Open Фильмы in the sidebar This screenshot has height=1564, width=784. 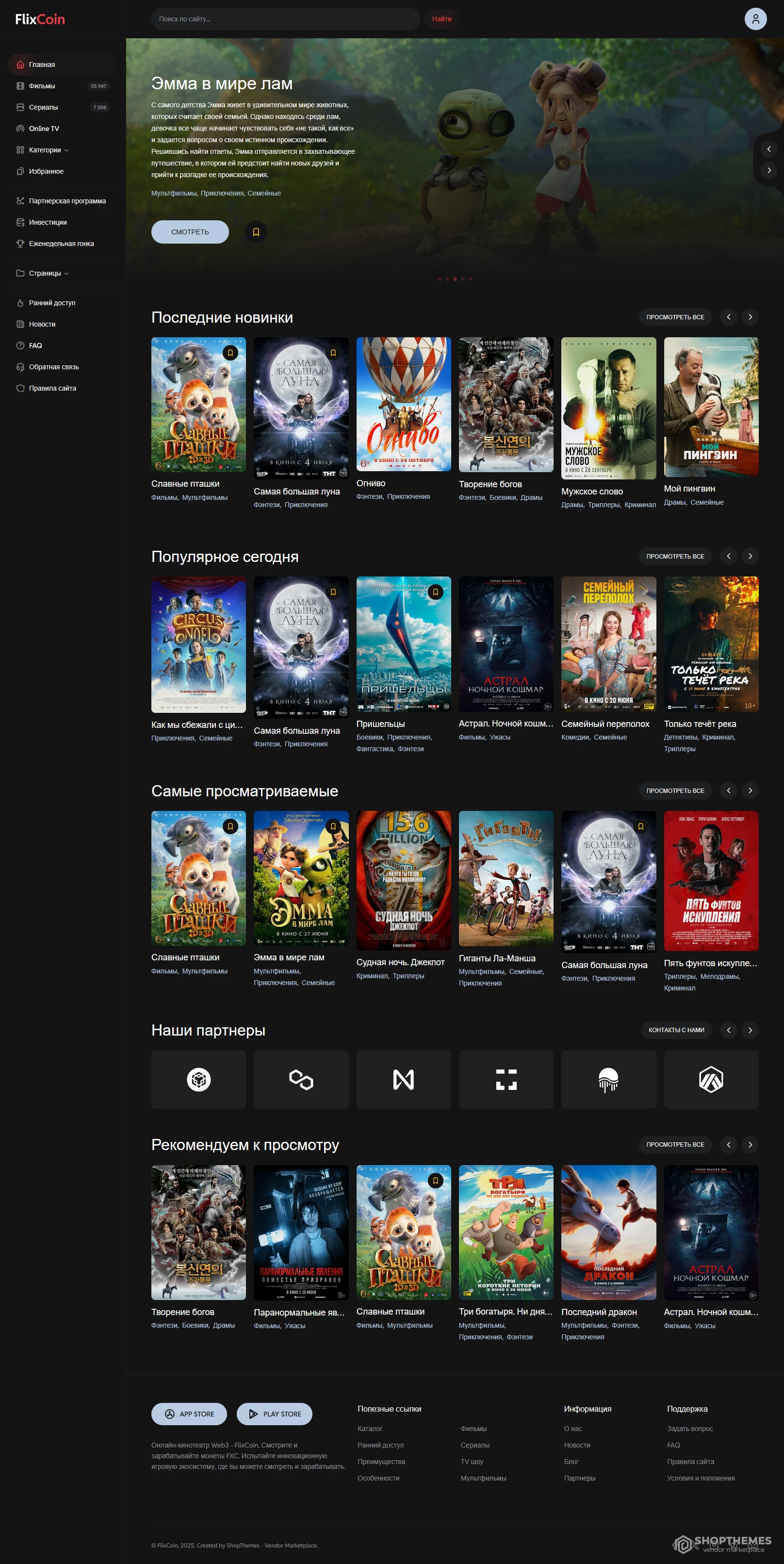42,86
